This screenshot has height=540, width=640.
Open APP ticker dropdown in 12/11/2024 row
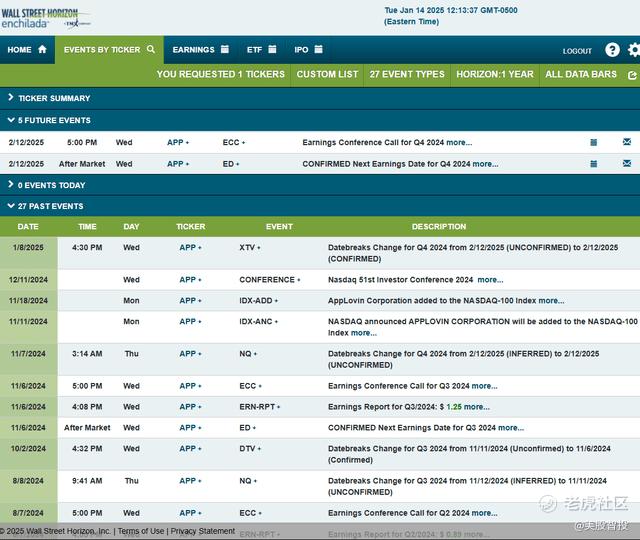click(190, 280)
